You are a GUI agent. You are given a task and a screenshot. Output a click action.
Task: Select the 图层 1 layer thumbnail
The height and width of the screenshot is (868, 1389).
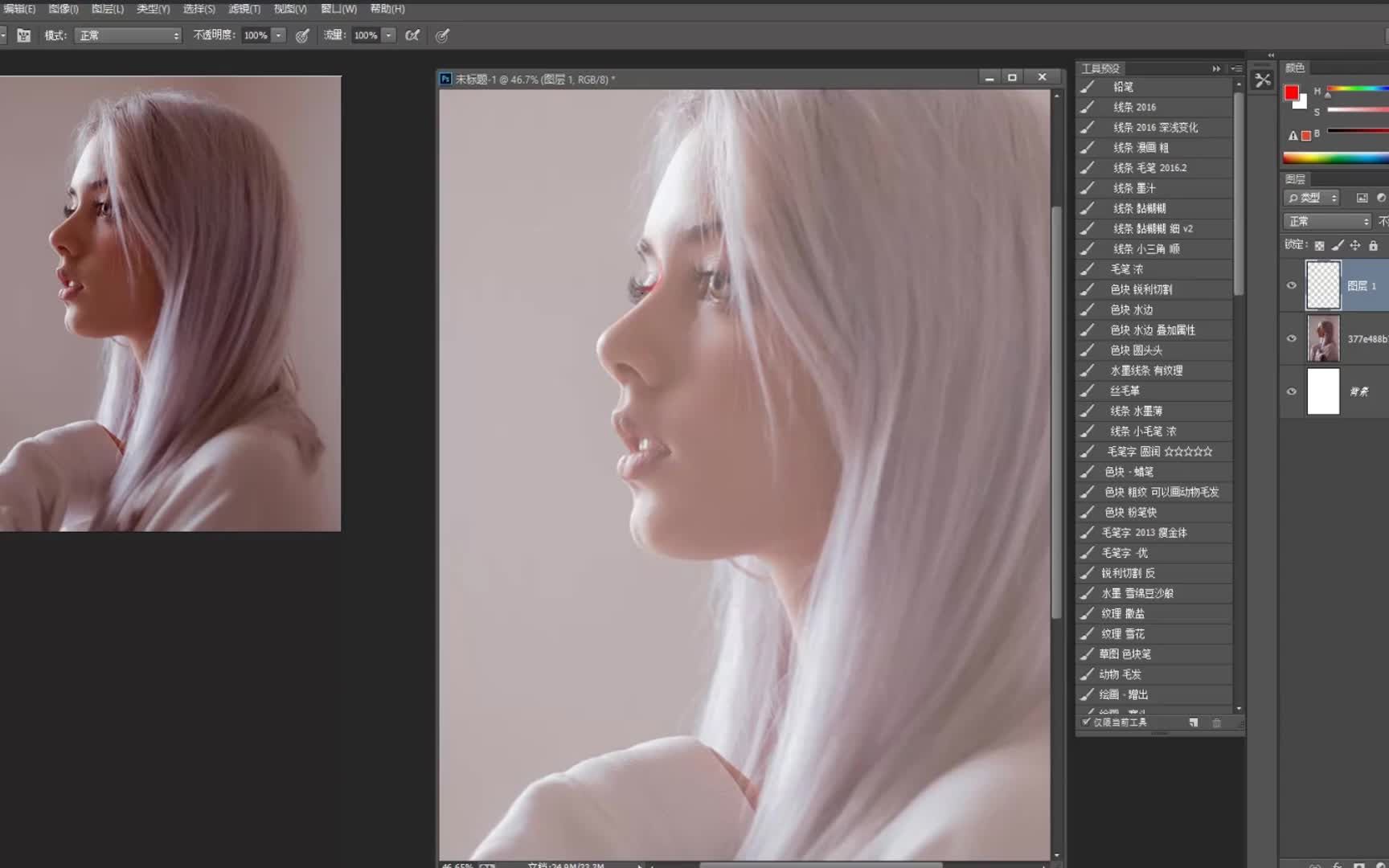[1323, 285]
